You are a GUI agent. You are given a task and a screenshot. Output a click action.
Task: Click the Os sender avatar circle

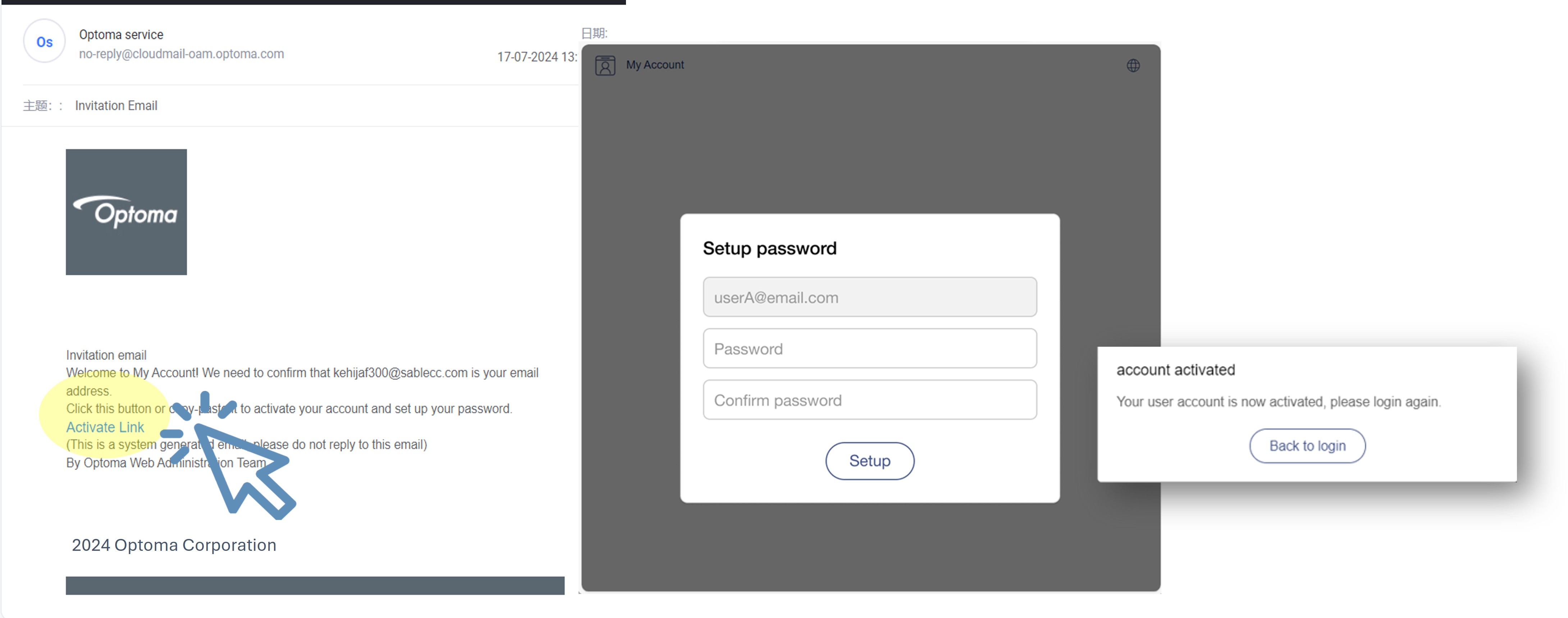45,41
